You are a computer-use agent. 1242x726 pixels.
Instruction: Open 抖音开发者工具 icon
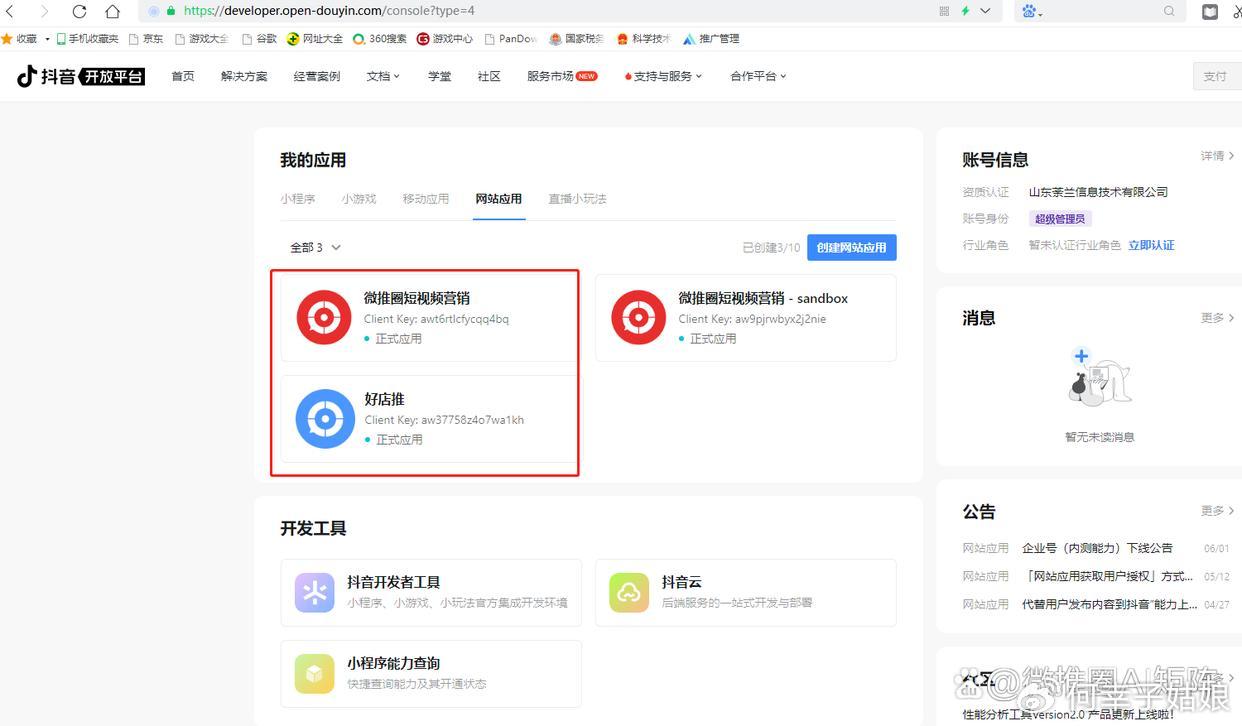(315, 592)
